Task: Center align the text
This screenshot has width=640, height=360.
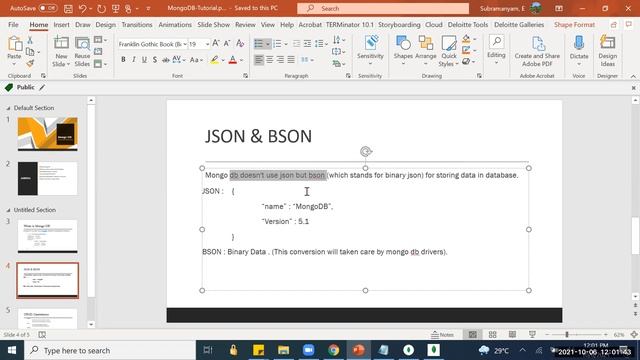Action: (x=270, y=60)
